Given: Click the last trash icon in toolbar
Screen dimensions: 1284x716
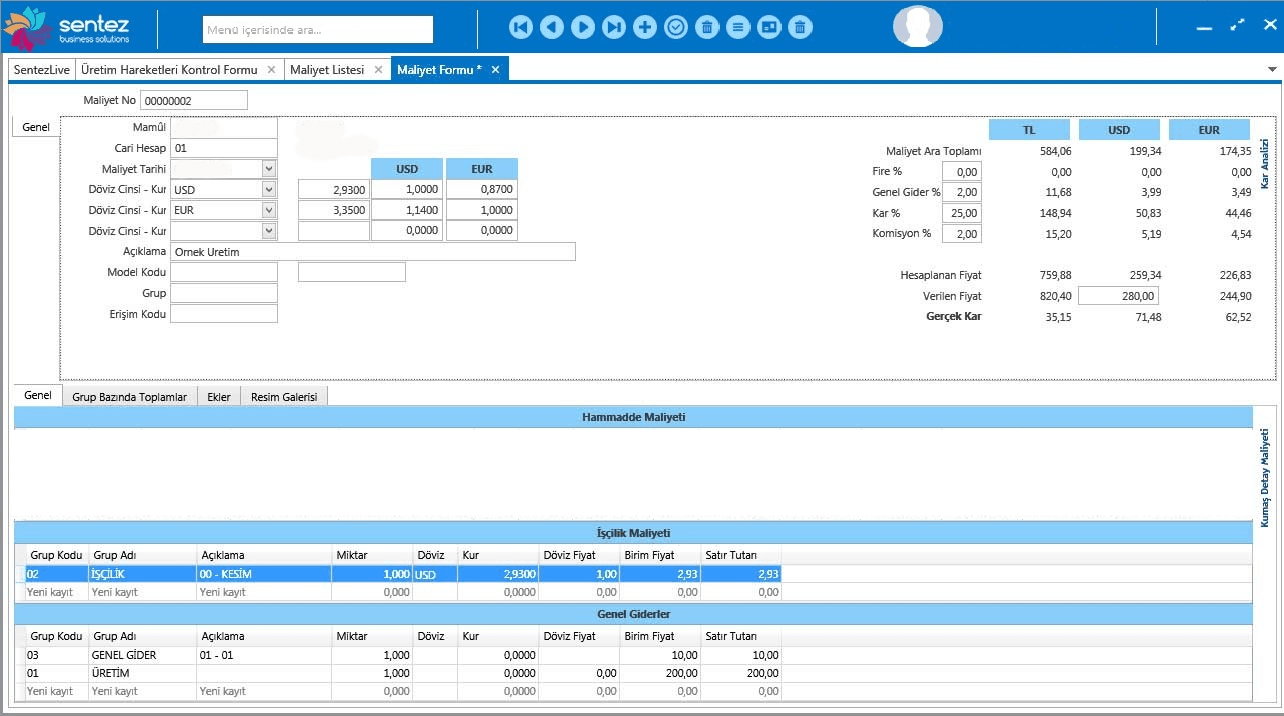Looking at the screenshot, I should [800, 27].
